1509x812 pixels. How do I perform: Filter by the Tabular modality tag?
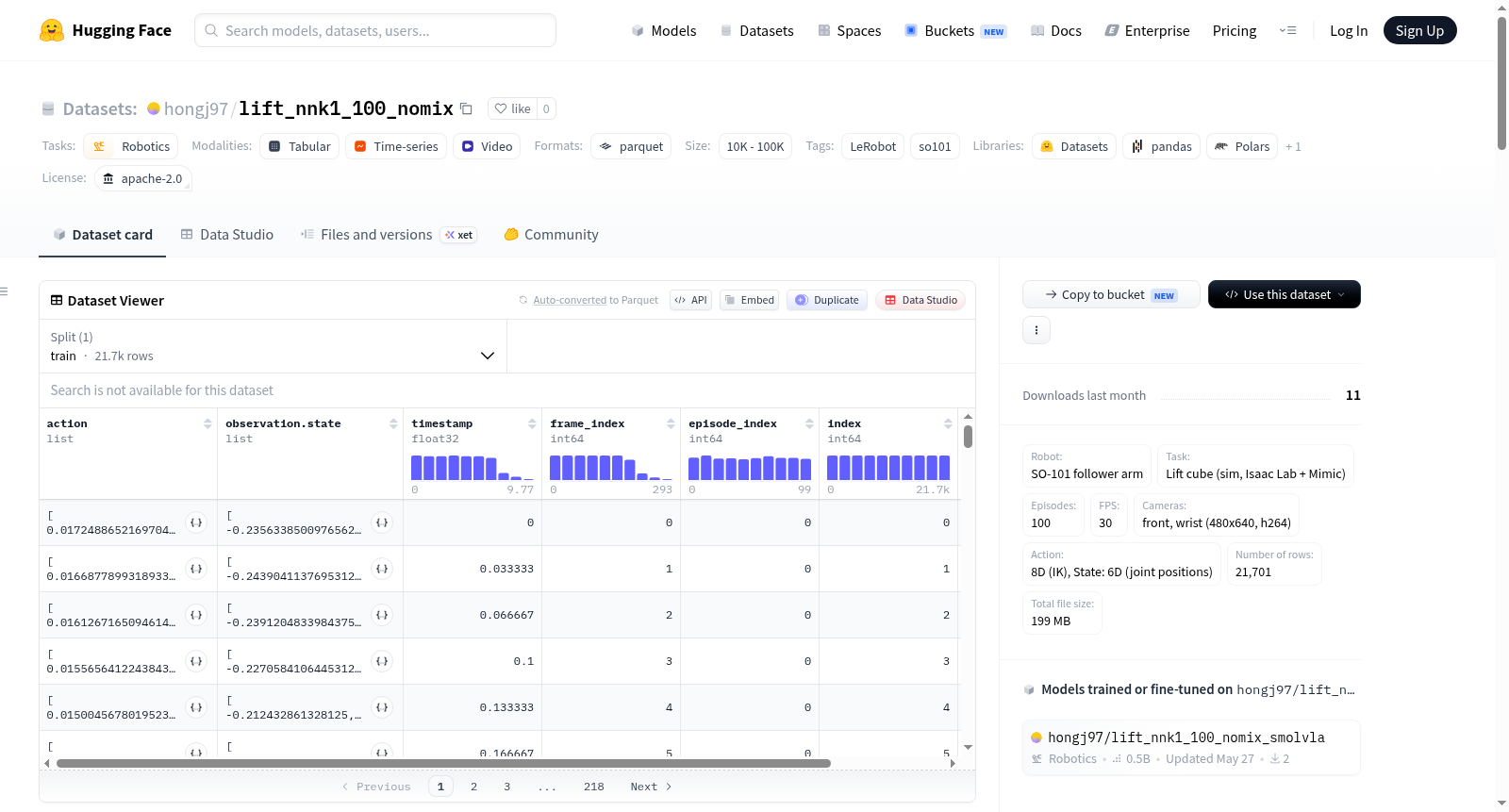click(x=299, y=146)
